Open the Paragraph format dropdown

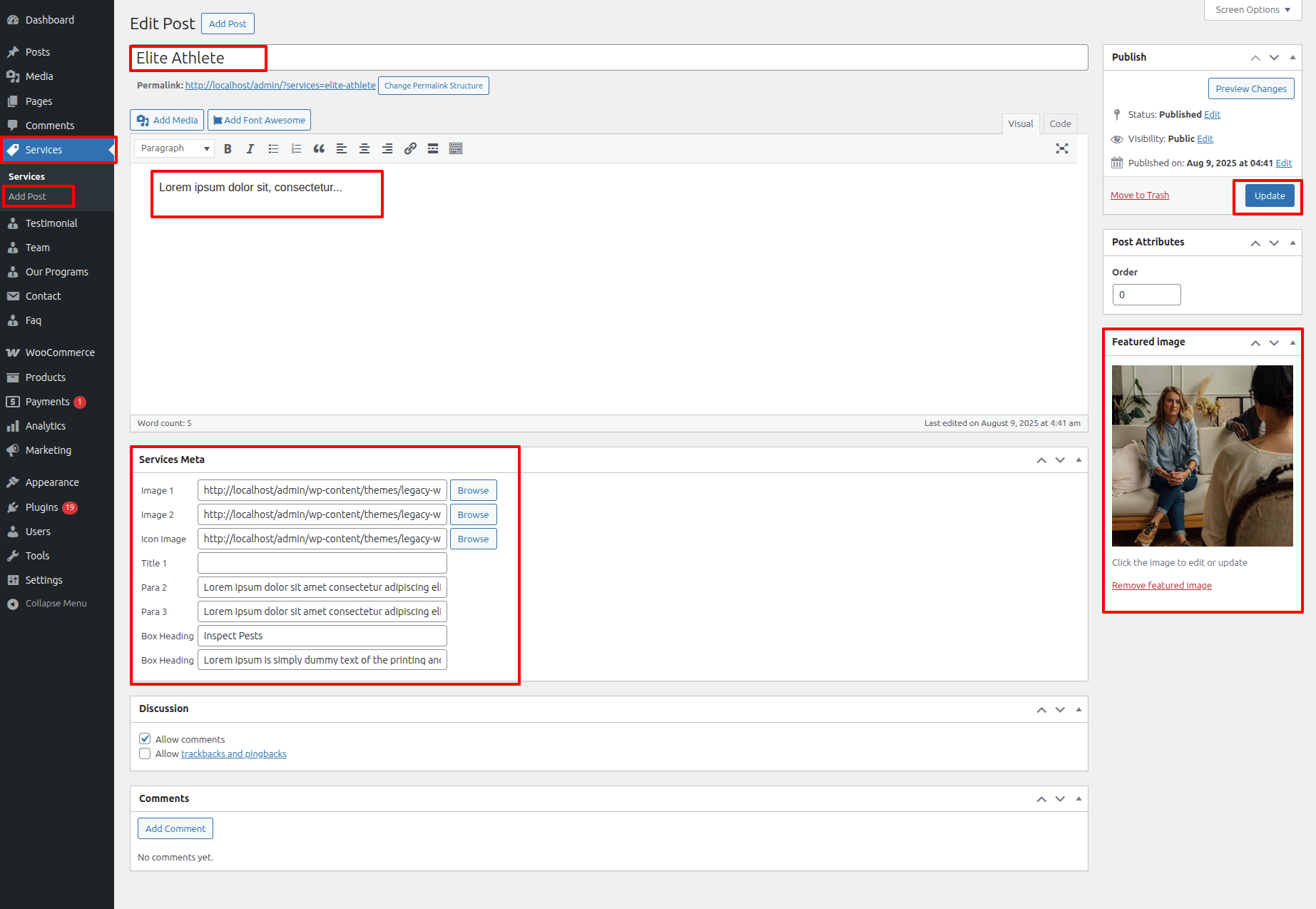point(175,148)
